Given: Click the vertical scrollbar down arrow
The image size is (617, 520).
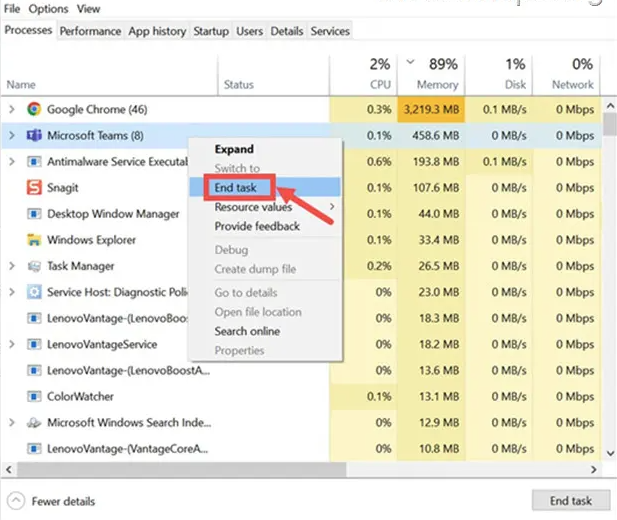Looking at the screenshot, I should tap(610, 453).
